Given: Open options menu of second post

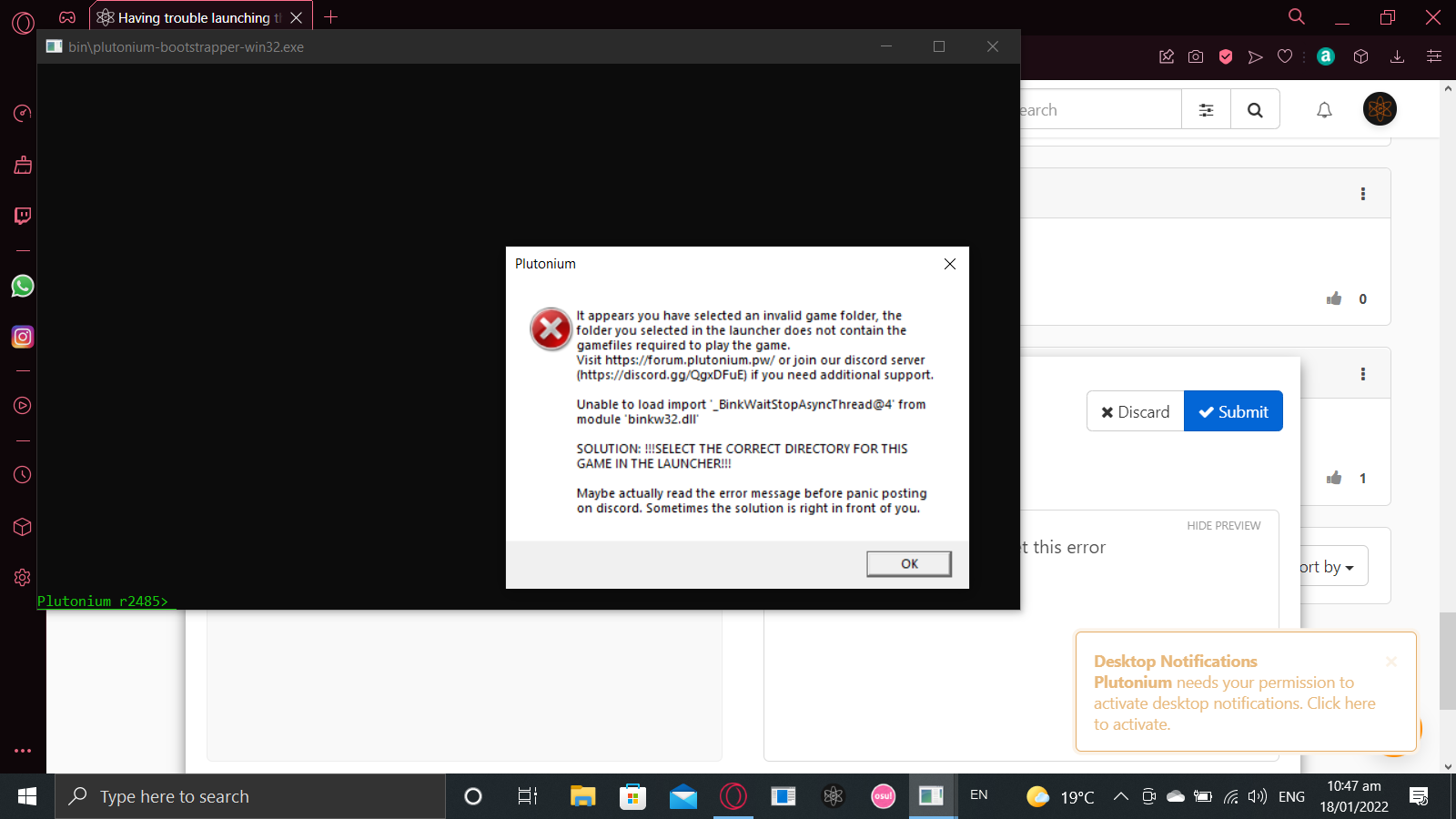Looking at the screenshot, I should pyautogui.click(x=1363, y=374).
